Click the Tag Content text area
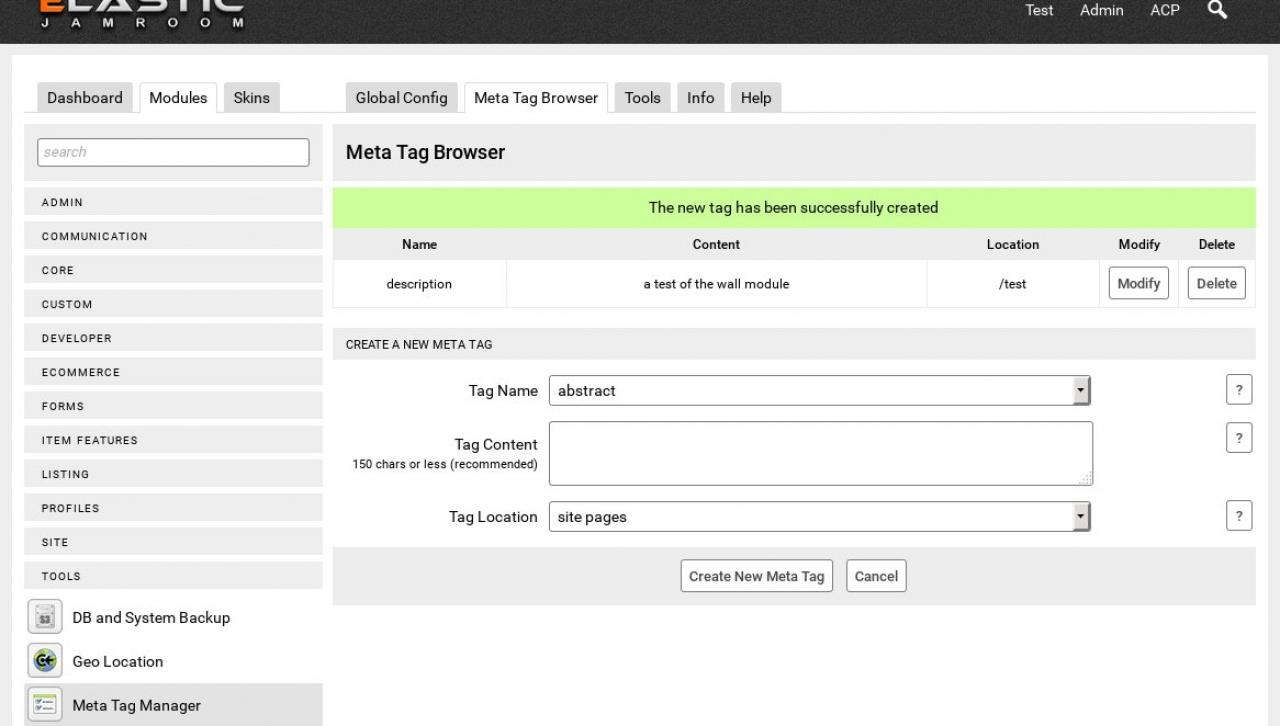Viewport: 1280px width, 726px height. tap(820, 453)
